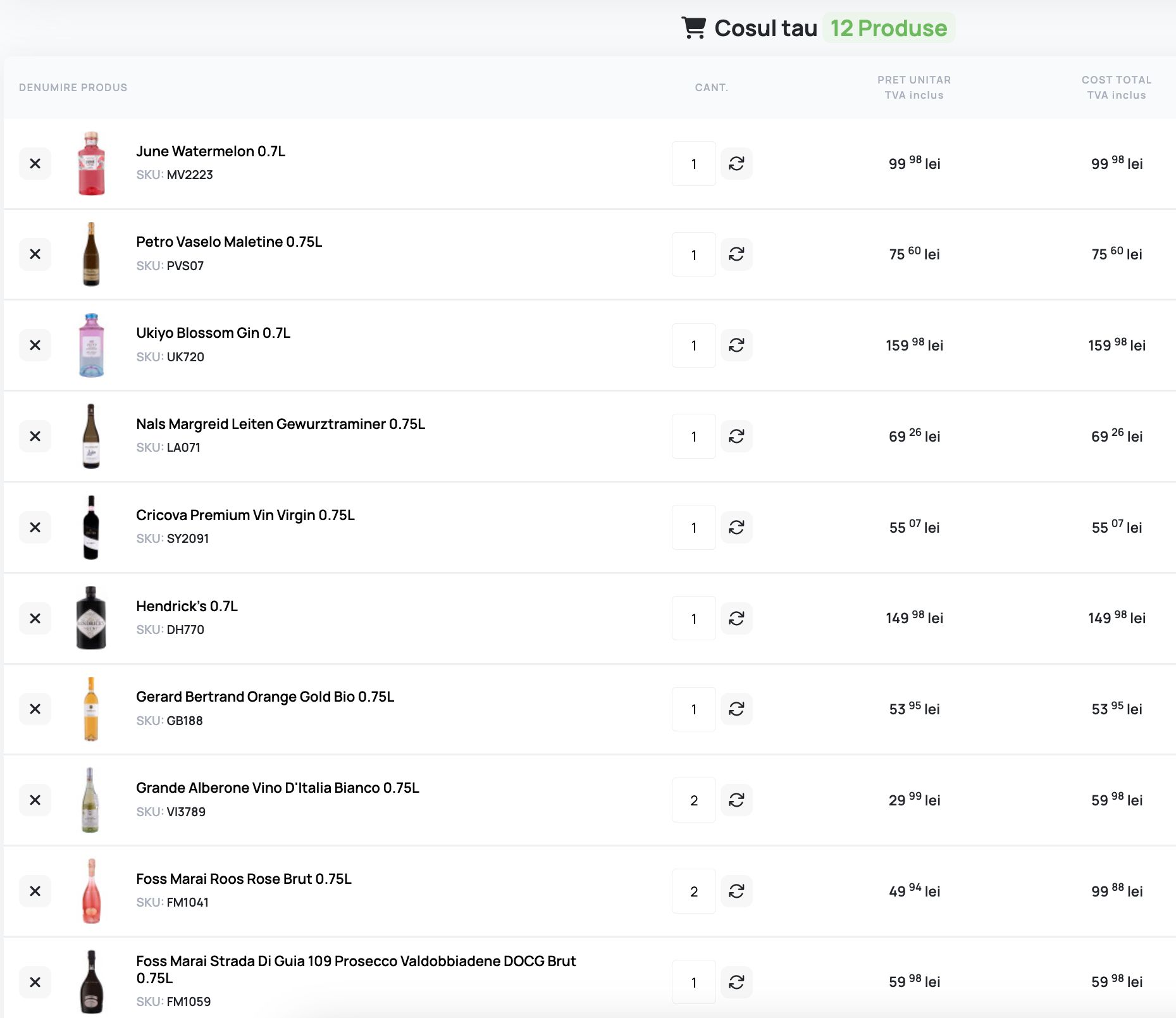Image resolution: width=1176 pixels, height=1018 pixels.
Task: Click DENUMIRE PRODUS column header
Action: [73, 87]
